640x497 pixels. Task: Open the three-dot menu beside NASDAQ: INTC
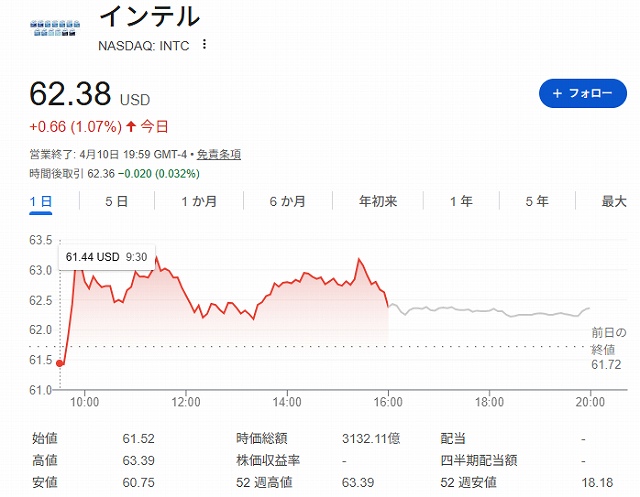204,44
